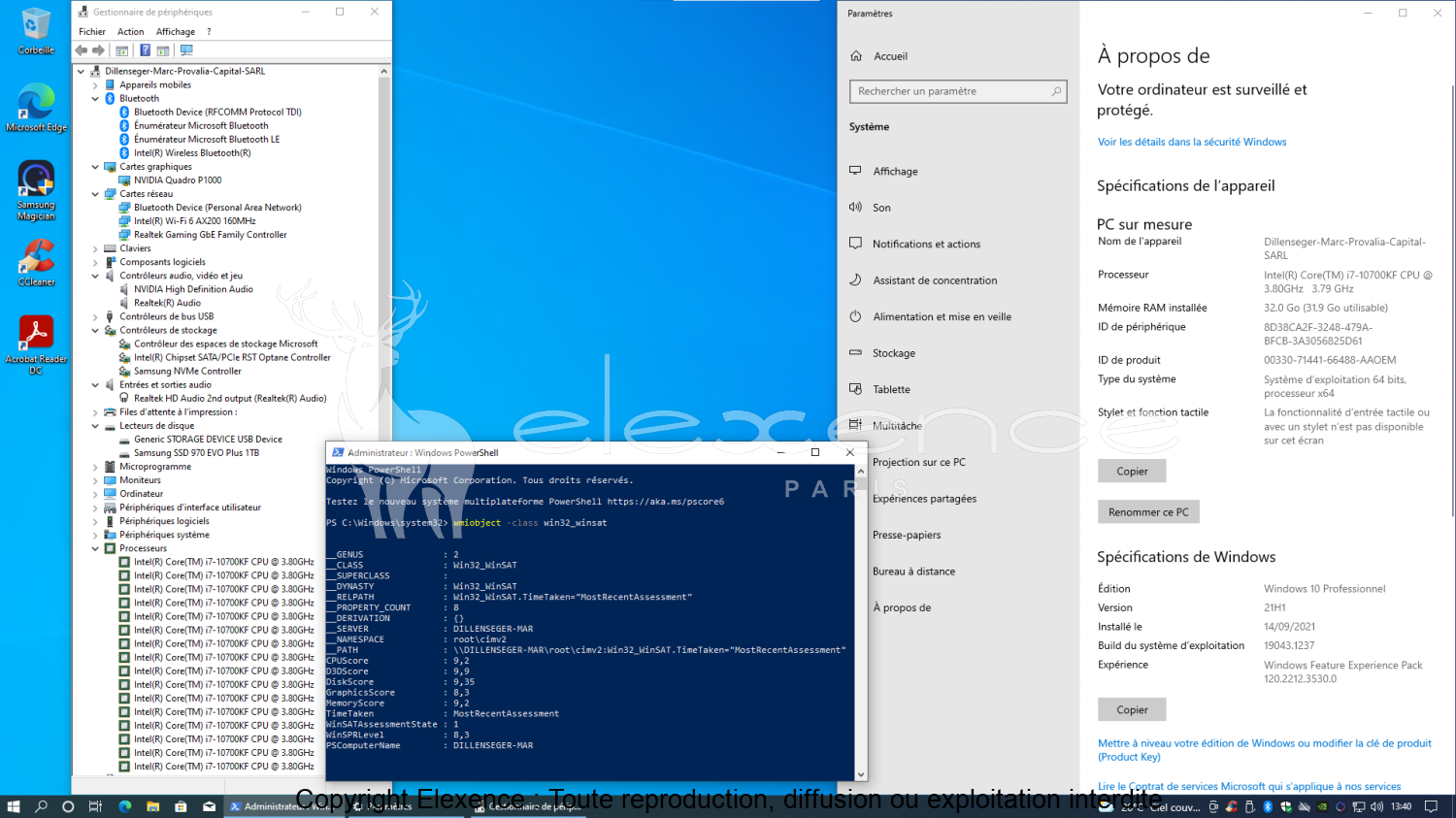
Task: Click PowerShell window vertical scrollbar down arrow
Action: click(x=861, y=774)
